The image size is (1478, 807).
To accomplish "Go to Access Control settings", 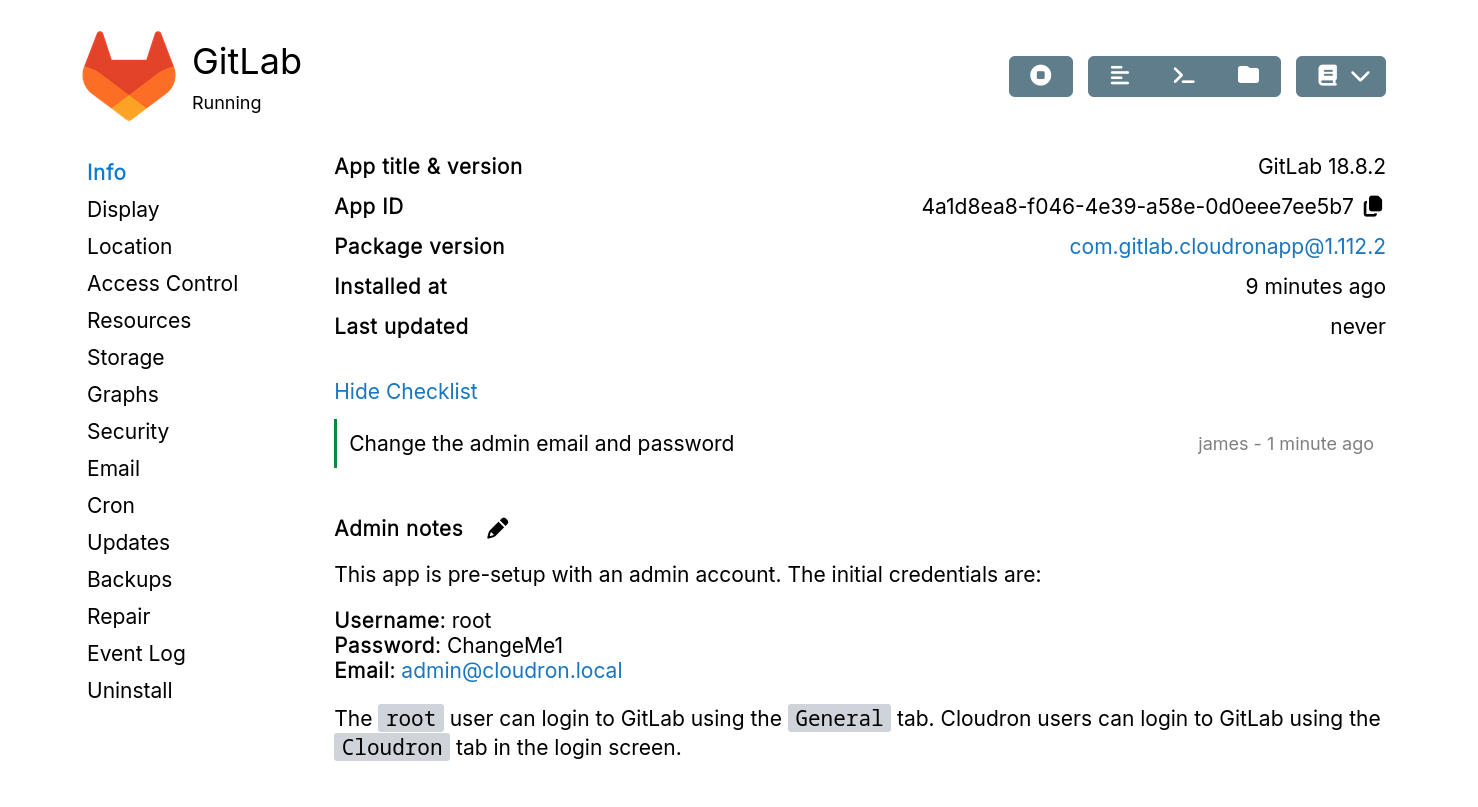I will 162,283.
